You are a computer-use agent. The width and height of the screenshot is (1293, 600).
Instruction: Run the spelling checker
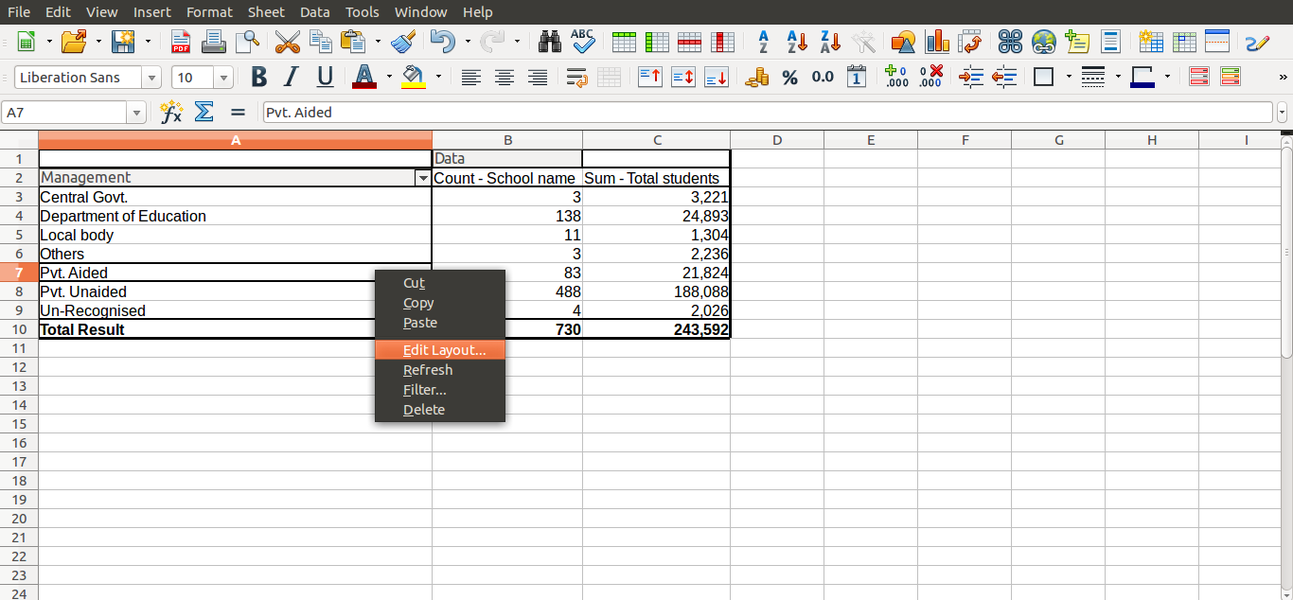[581, 42]
